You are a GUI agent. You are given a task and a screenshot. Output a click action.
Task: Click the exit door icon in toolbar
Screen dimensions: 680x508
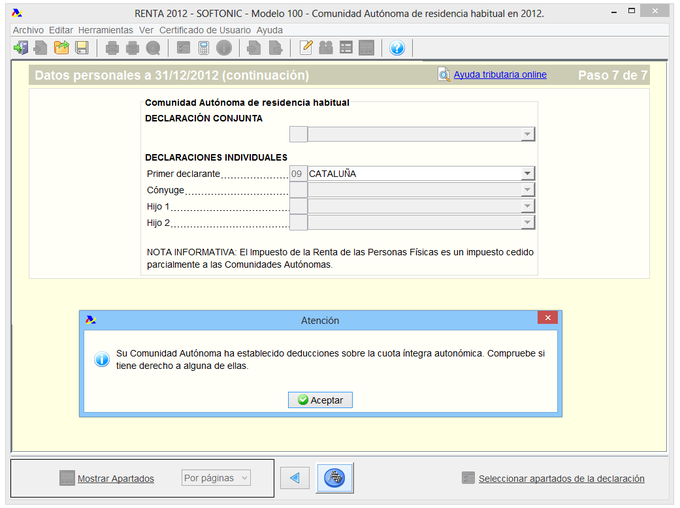click(x=20, y=47)
